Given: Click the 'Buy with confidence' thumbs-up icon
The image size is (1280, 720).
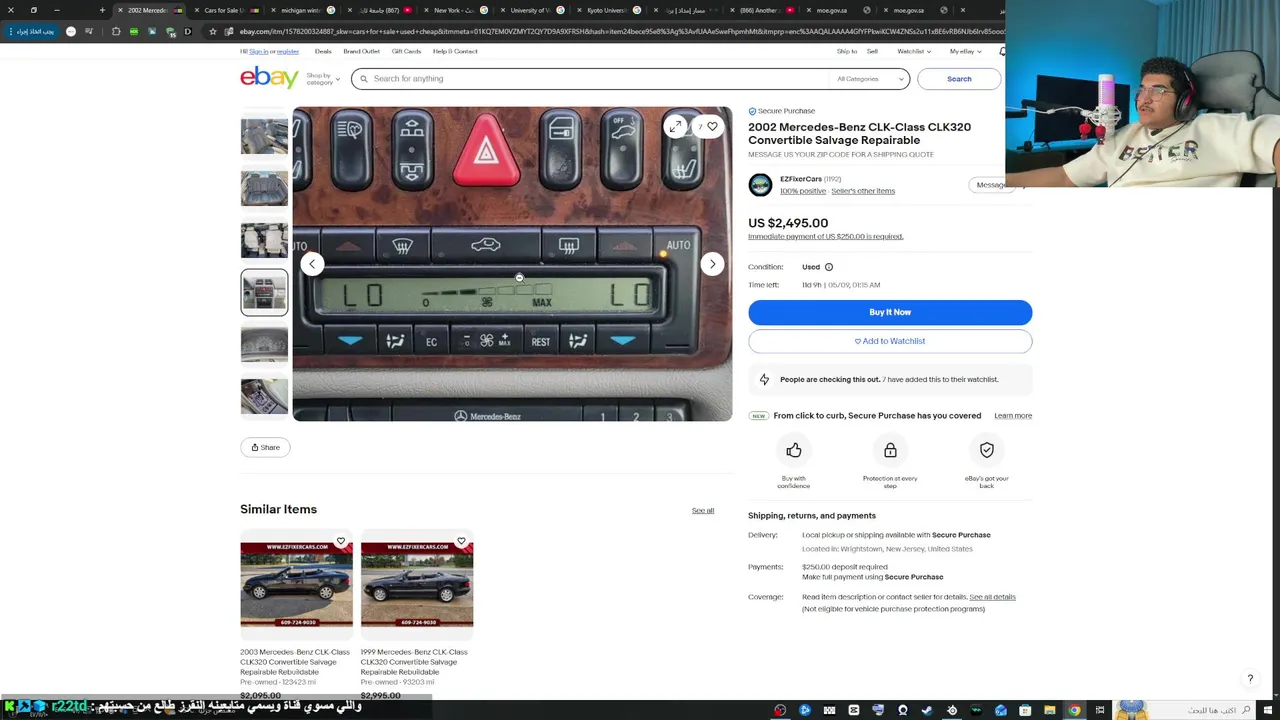Looking at the screenshot, I should point(794,451).
